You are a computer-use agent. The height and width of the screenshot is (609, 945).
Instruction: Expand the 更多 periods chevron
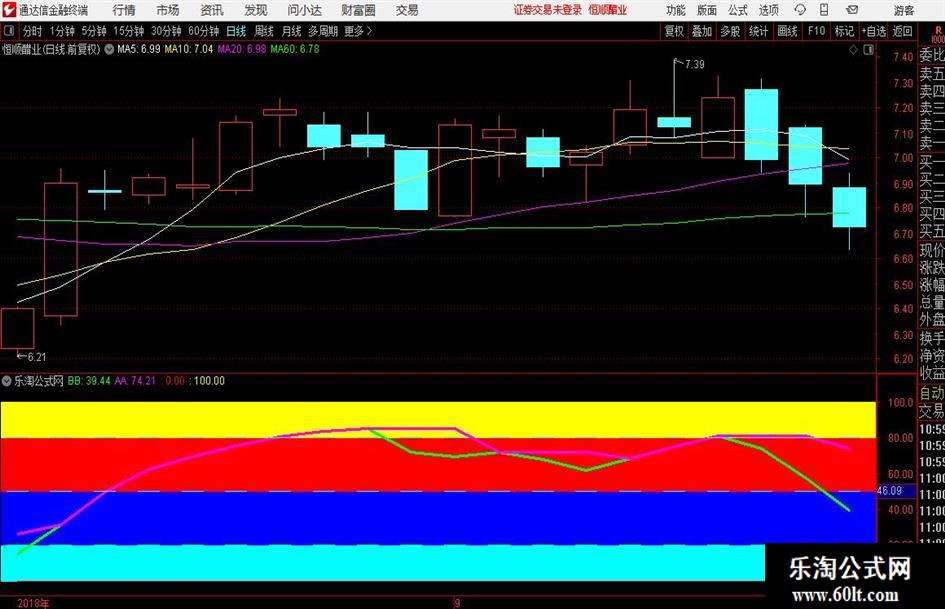point(369,31)
